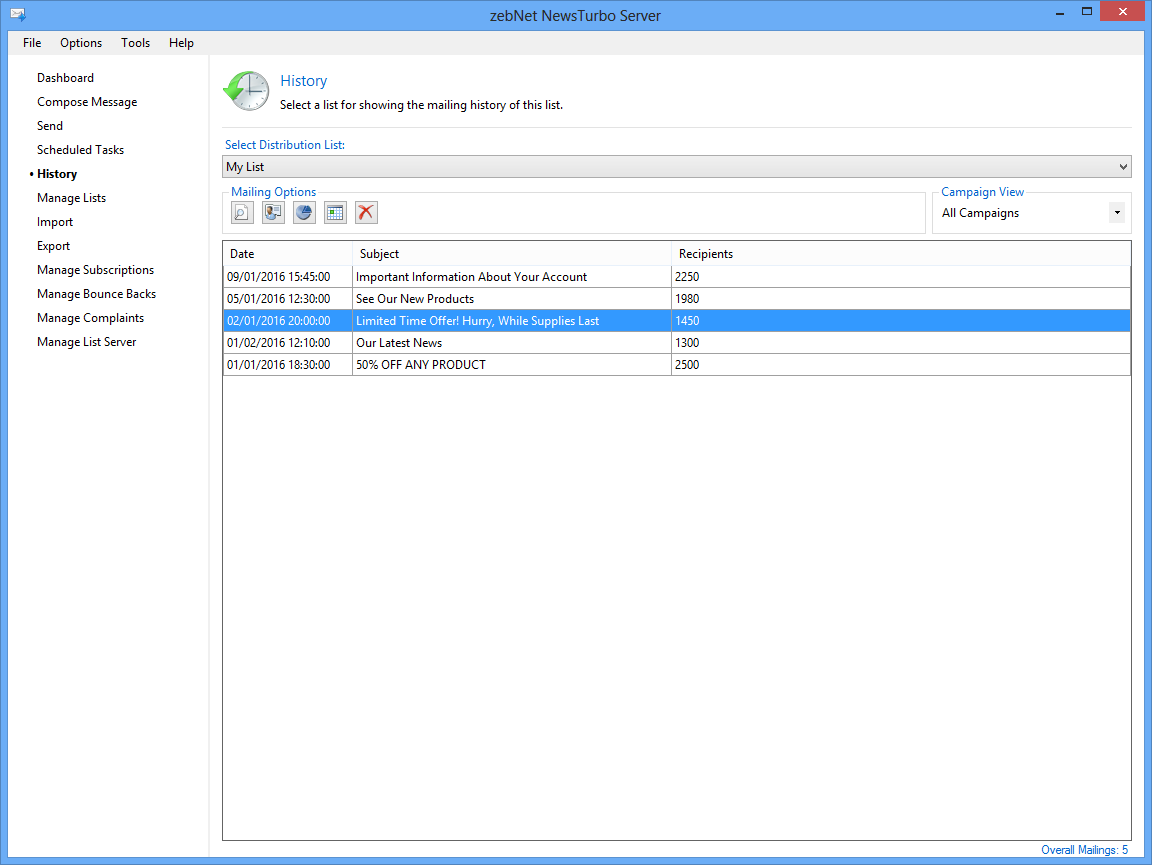Navigate to Manage Bounce Backs
Screen dimensions: 1152x865
point(96,294)
